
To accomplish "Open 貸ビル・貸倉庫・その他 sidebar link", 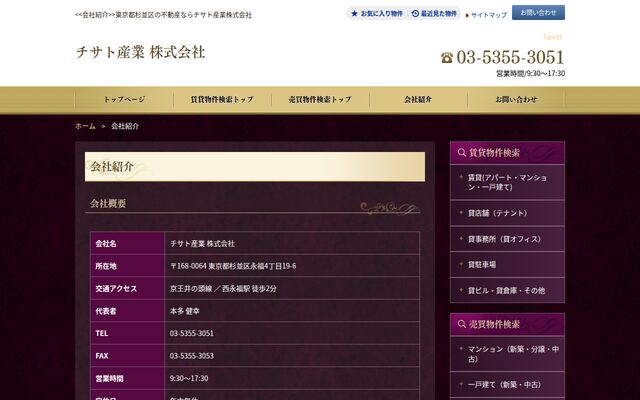I will (x=507, y=291).
